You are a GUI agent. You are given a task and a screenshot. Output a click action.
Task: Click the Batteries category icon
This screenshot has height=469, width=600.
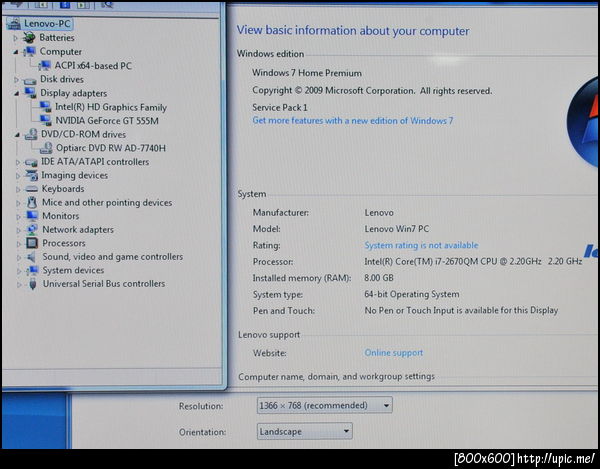click(x=29, y=37)
